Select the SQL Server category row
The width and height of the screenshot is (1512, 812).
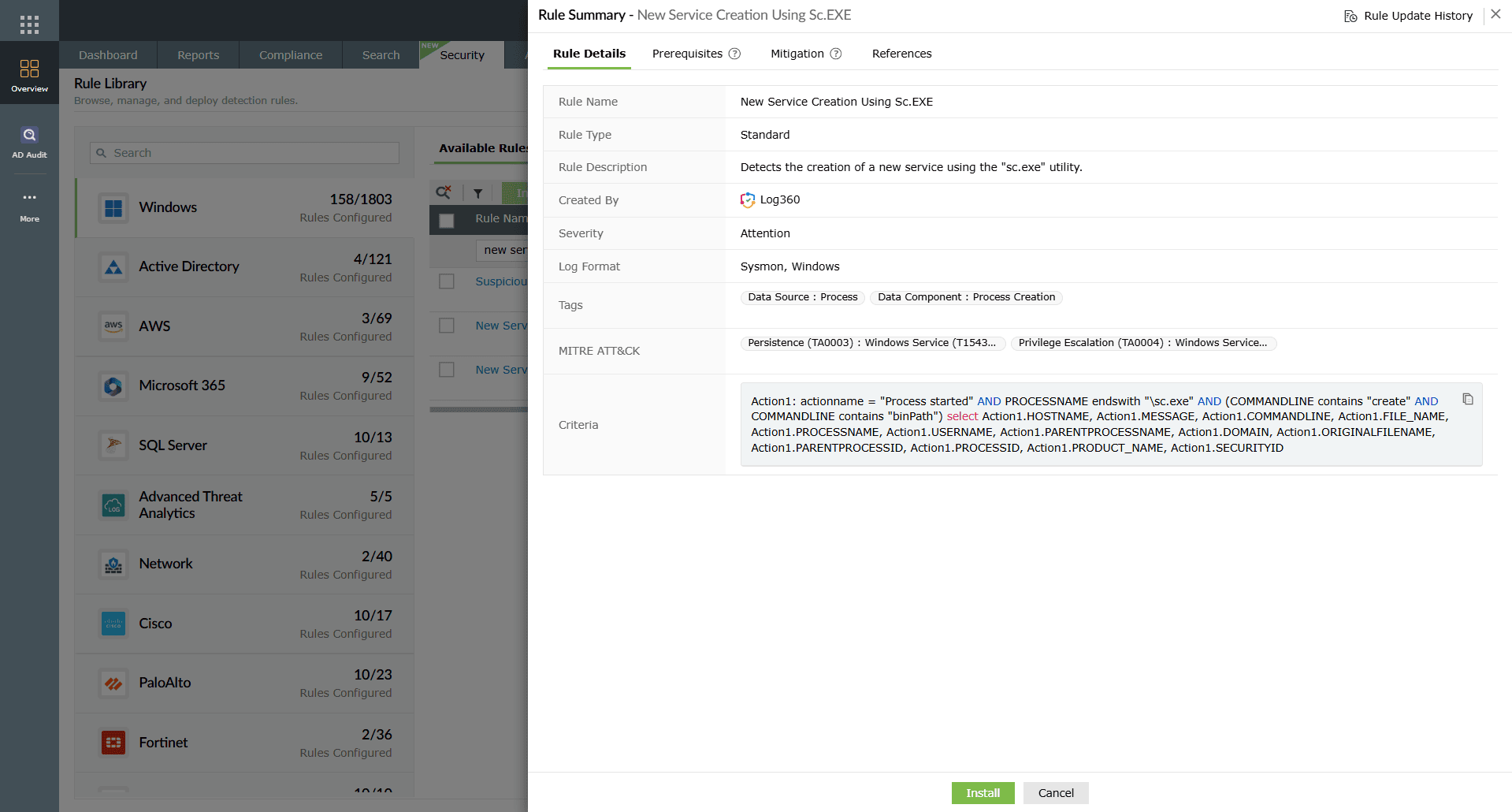(x=245, y=445)
